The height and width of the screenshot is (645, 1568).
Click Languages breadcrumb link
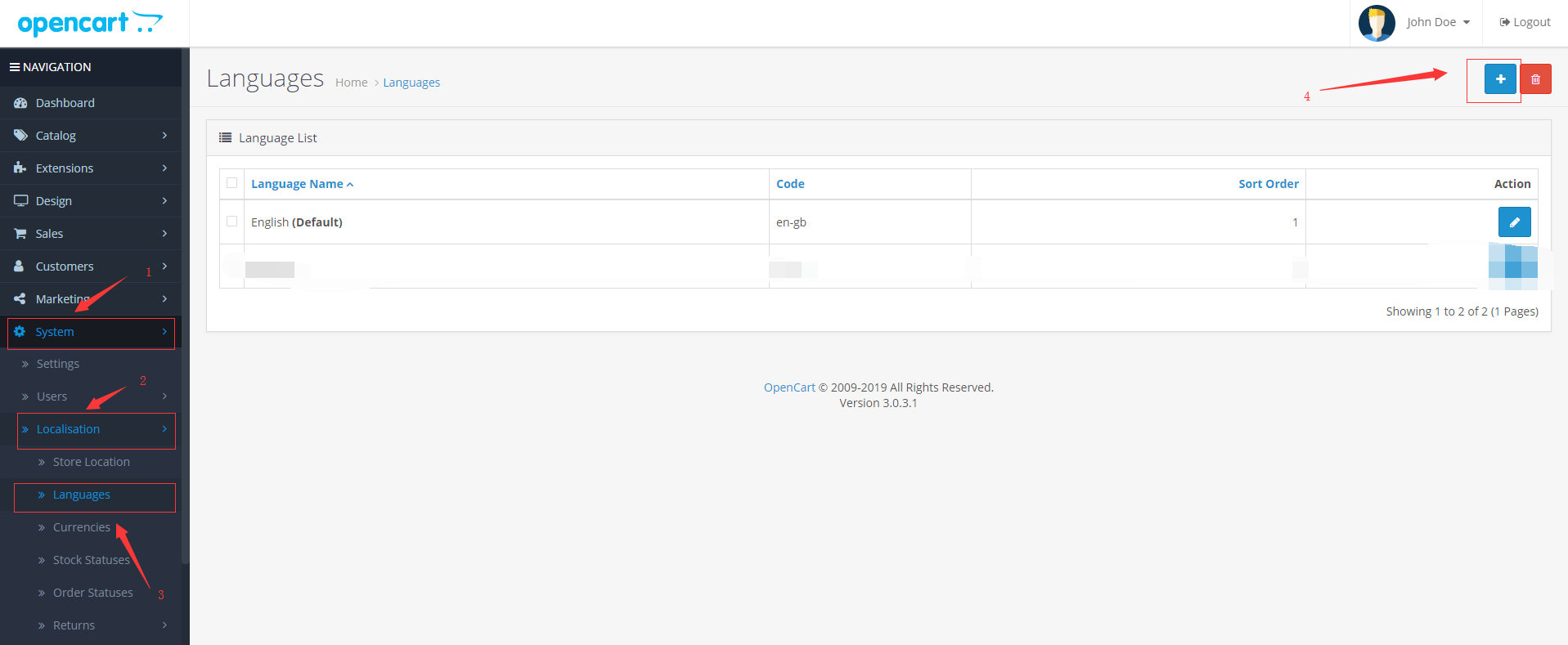tap(411, 83)
